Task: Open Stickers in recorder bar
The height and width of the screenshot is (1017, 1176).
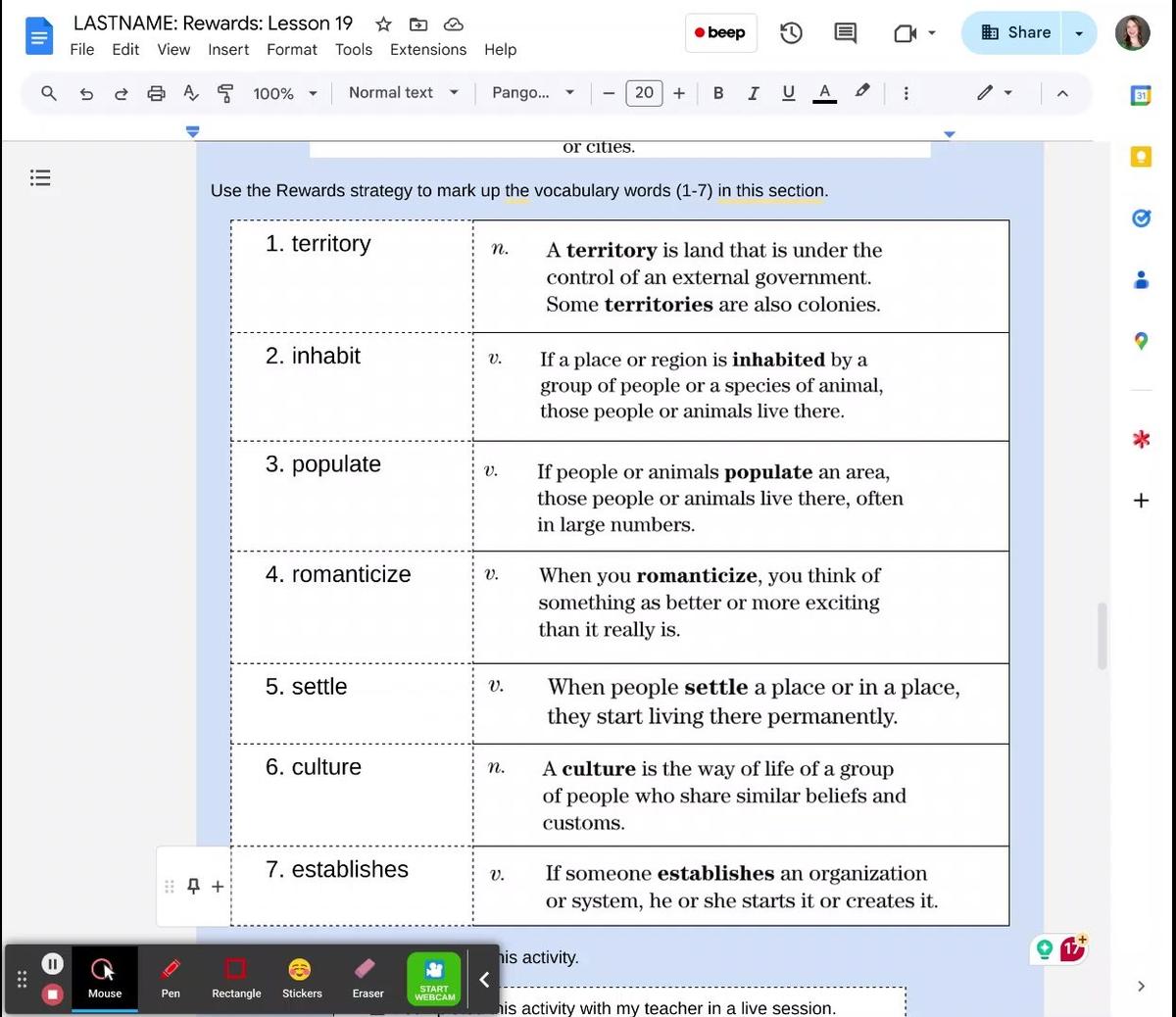Action: [x=302, y=979]
